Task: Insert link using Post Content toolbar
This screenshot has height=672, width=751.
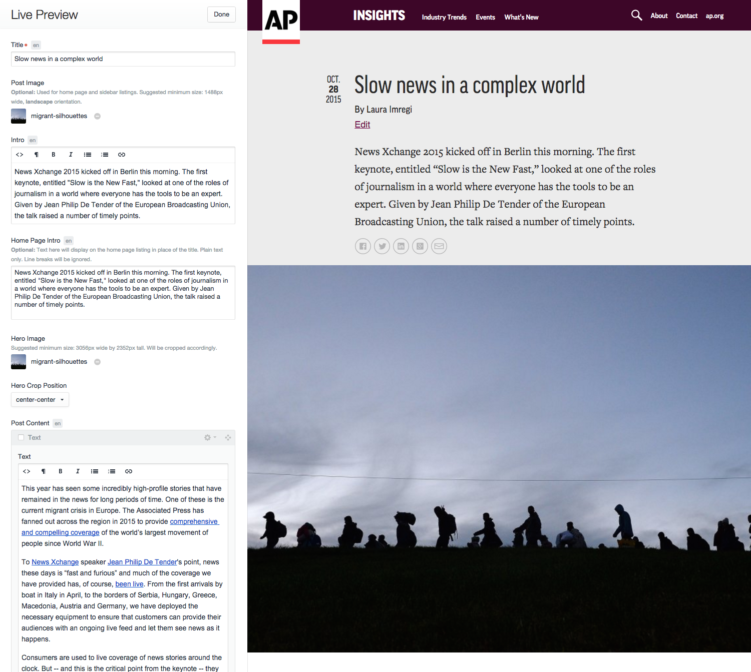Action: tap(128, 471)
